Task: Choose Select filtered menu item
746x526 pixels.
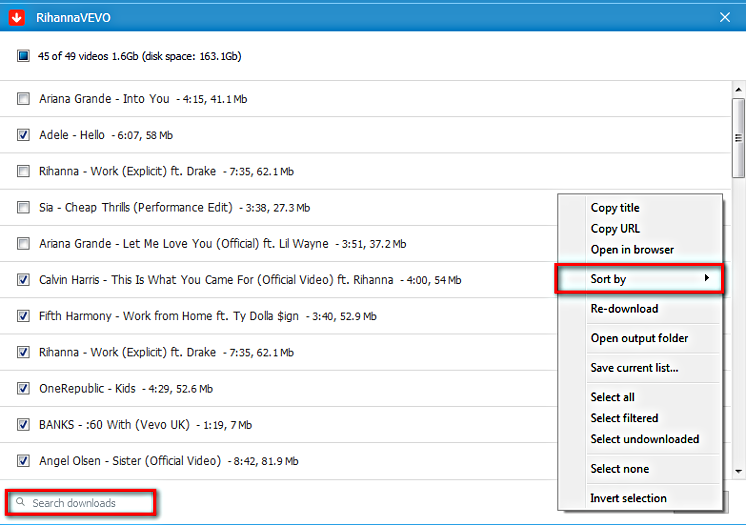Action: 624,418
